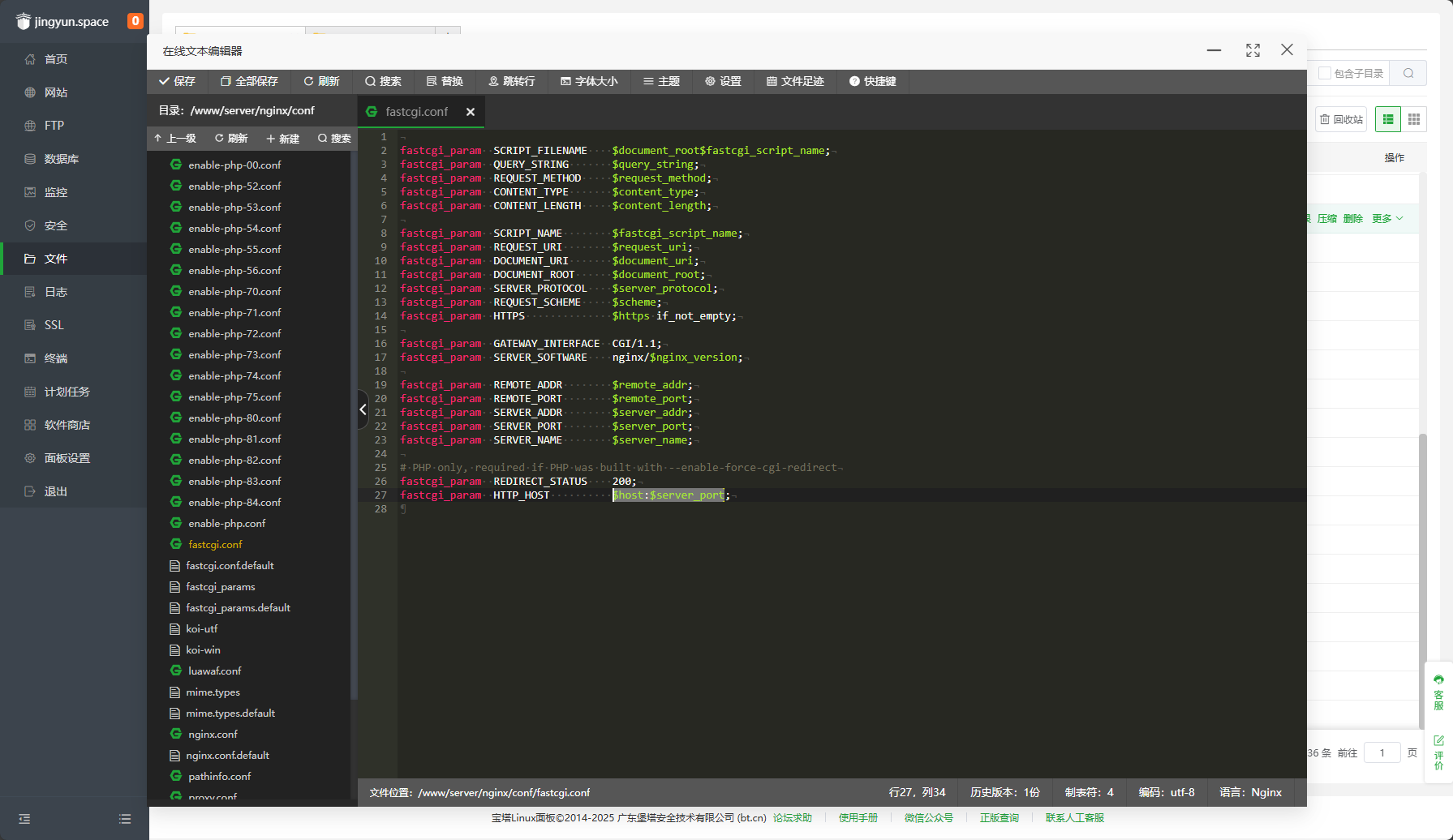Viewport: 1453px width, 840px height.
Task: Open 软件商店 in the left sidebar
Action: pos(67,425)
